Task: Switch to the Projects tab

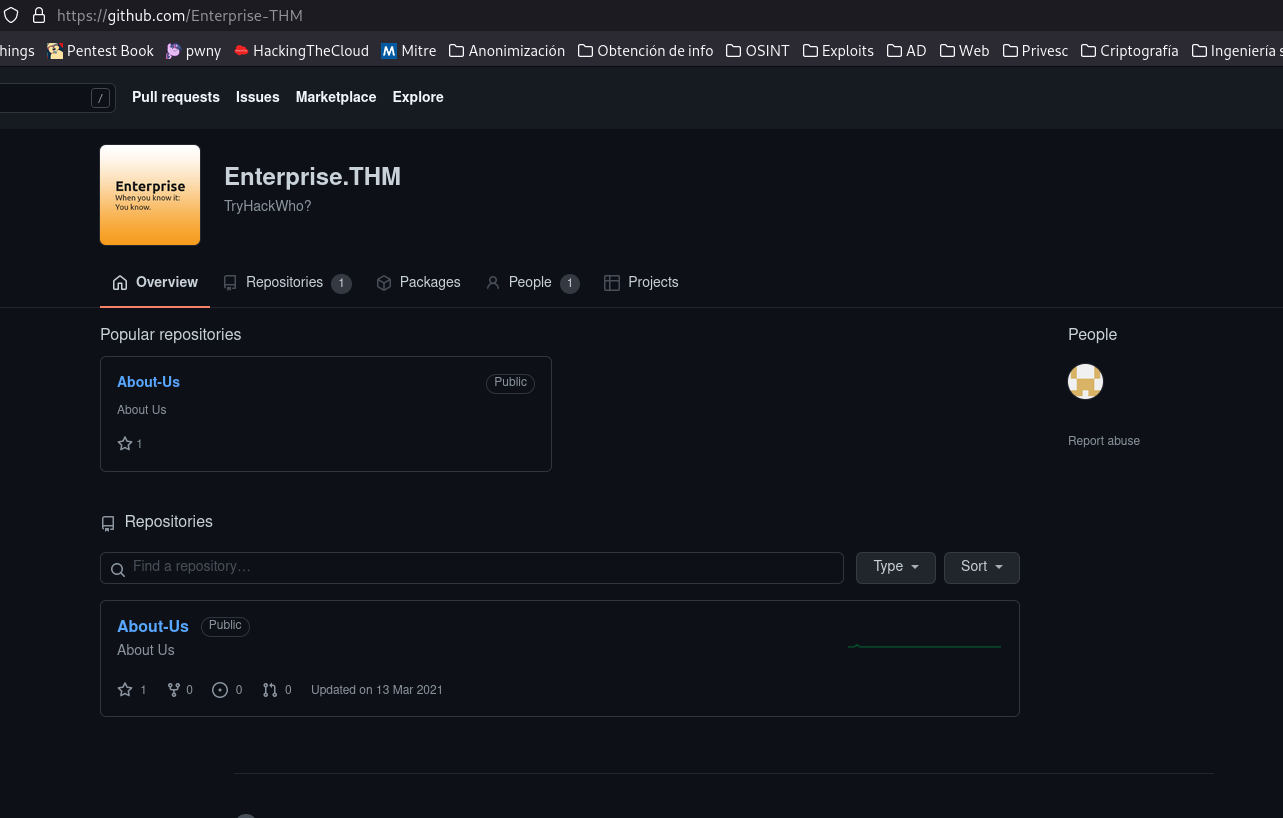Action: (x=641, y=282)
